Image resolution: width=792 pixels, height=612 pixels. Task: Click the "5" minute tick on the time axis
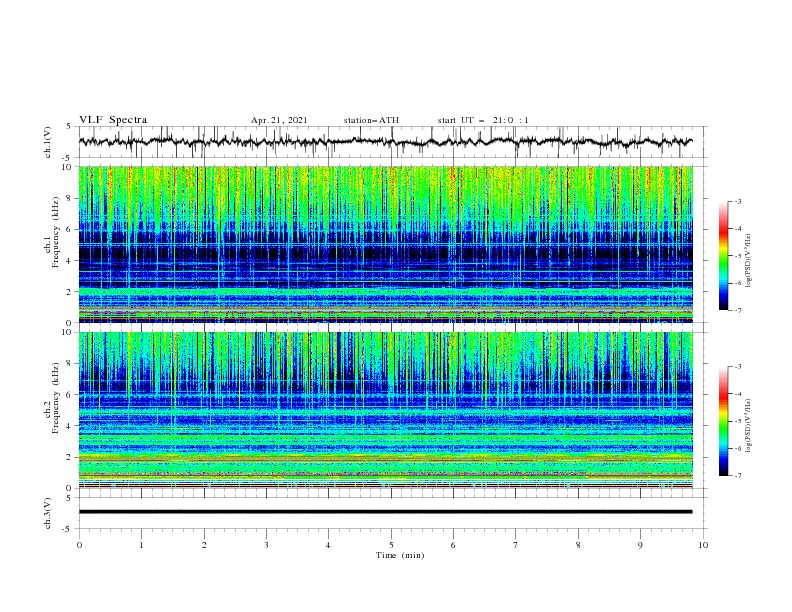pyautogui.click(x=391, y=545)
